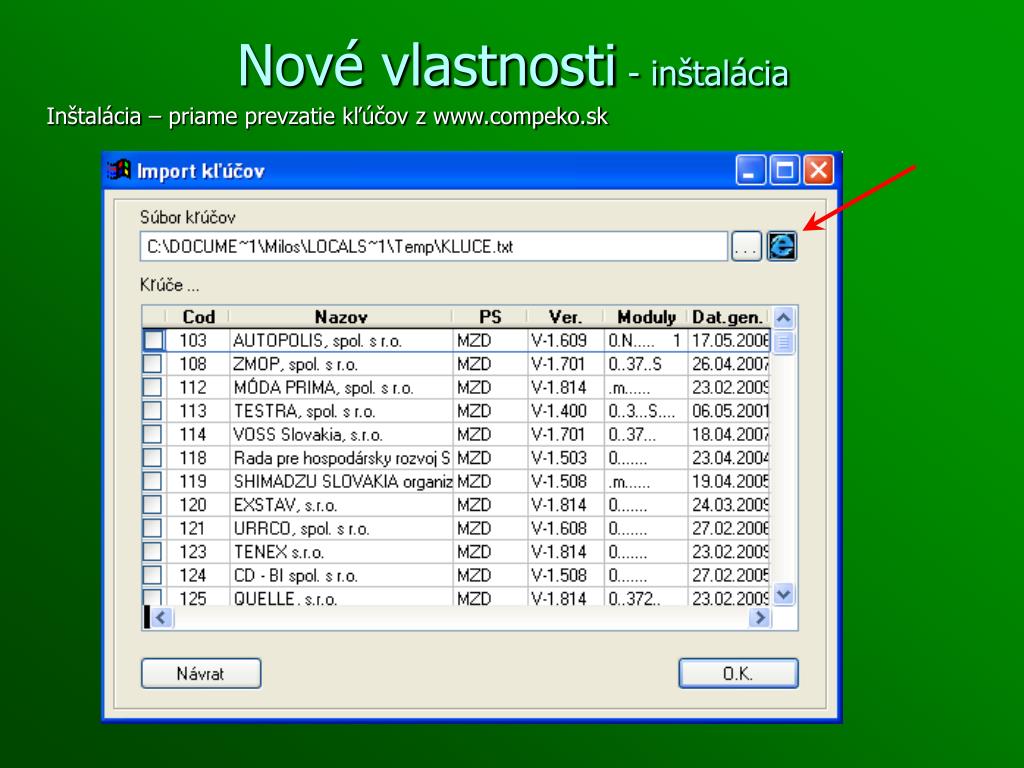The height and width of the screenshot is (768, 1024).
Task: Click the PS column header
Action: 490,317
